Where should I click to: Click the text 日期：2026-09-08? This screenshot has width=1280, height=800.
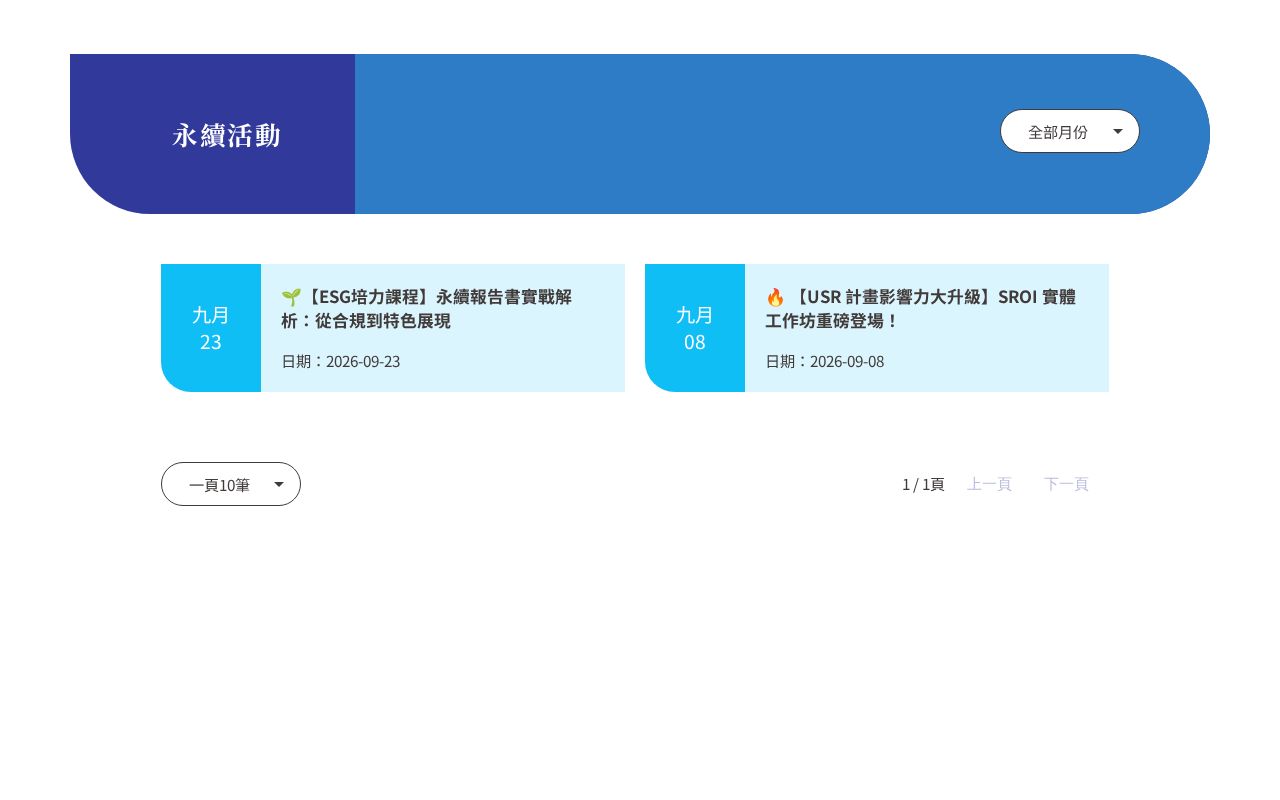pyautogui.click(x=825, y=361)
